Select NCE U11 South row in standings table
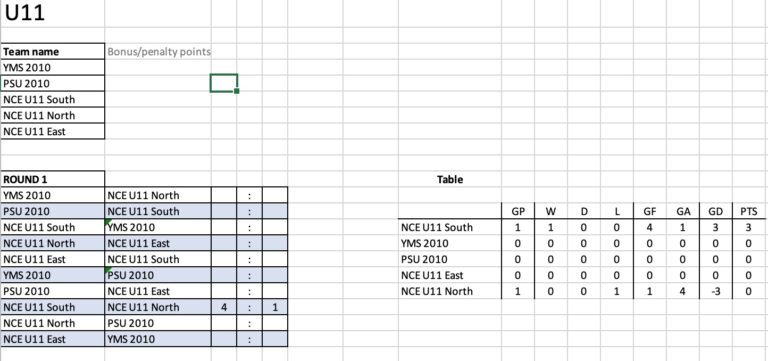This screenshot has width=768, height=361. tap(582, 227)
